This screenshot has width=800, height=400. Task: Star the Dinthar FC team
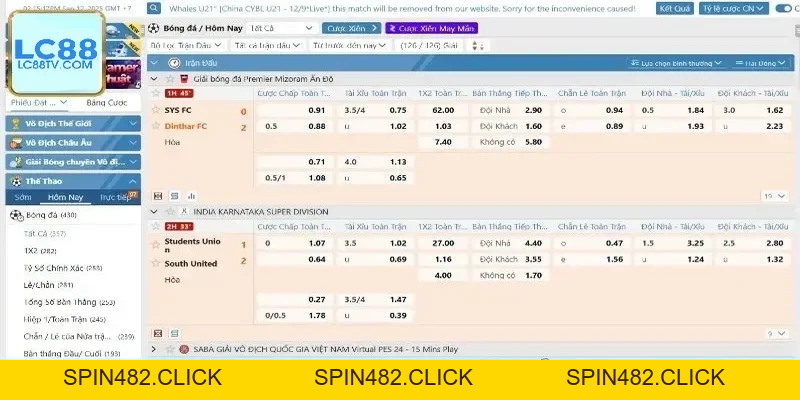coord(156,126)
